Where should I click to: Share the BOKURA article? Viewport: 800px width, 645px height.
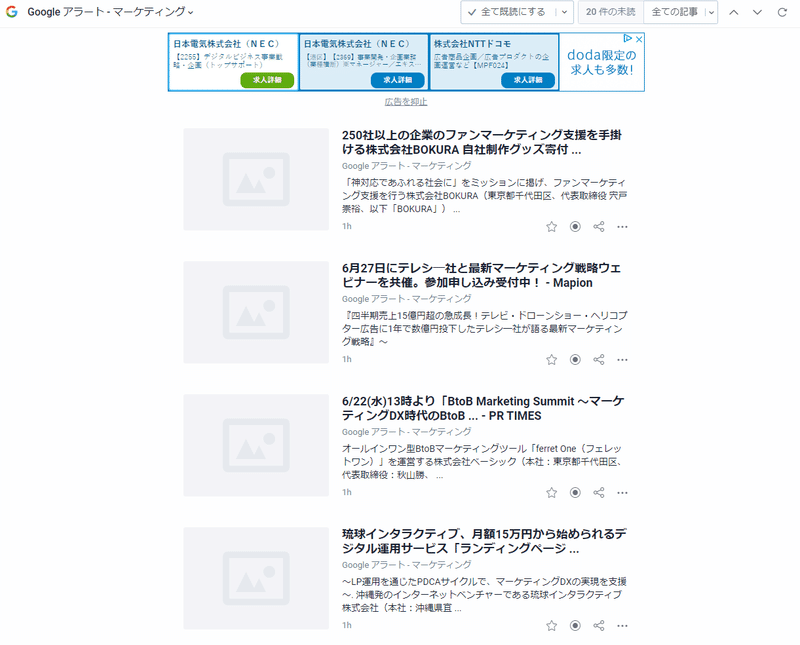coord(599,227)
